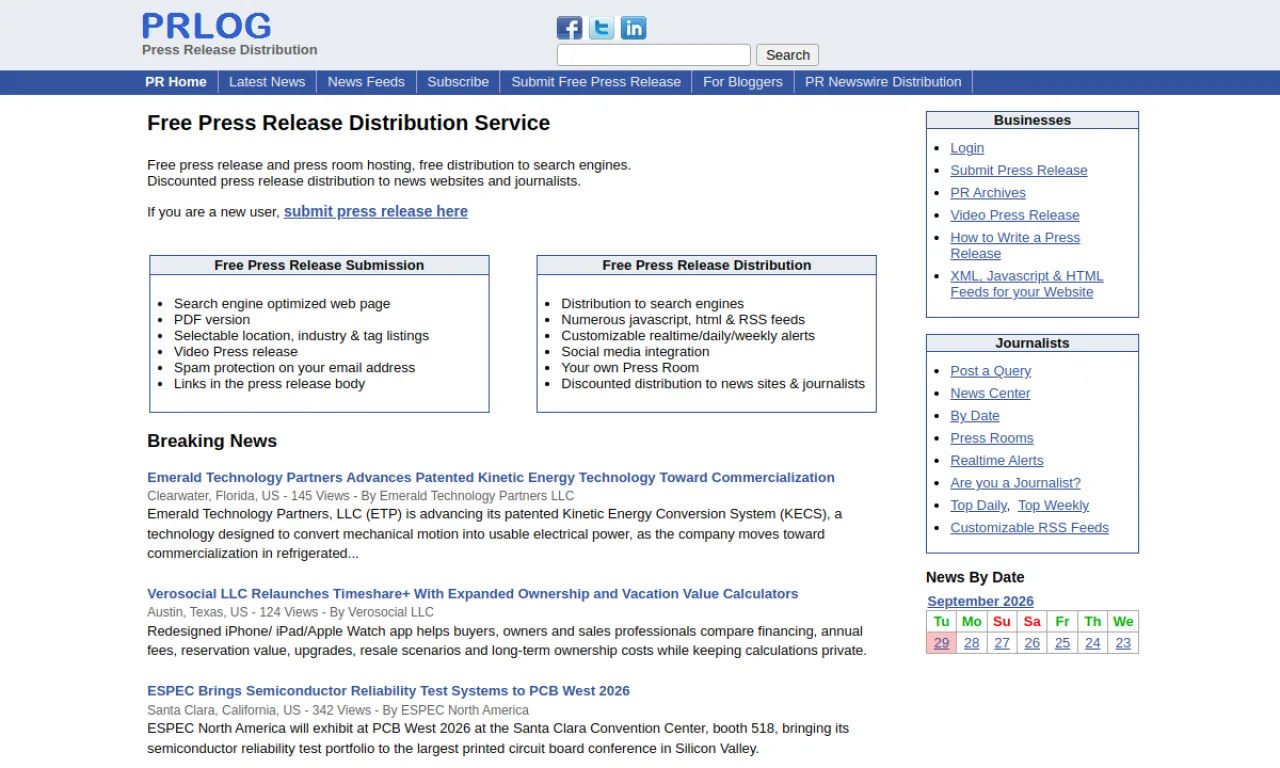This screenshot has width=1280, height=768.
Task: Open Top Daily link
Action: [979, 505]
